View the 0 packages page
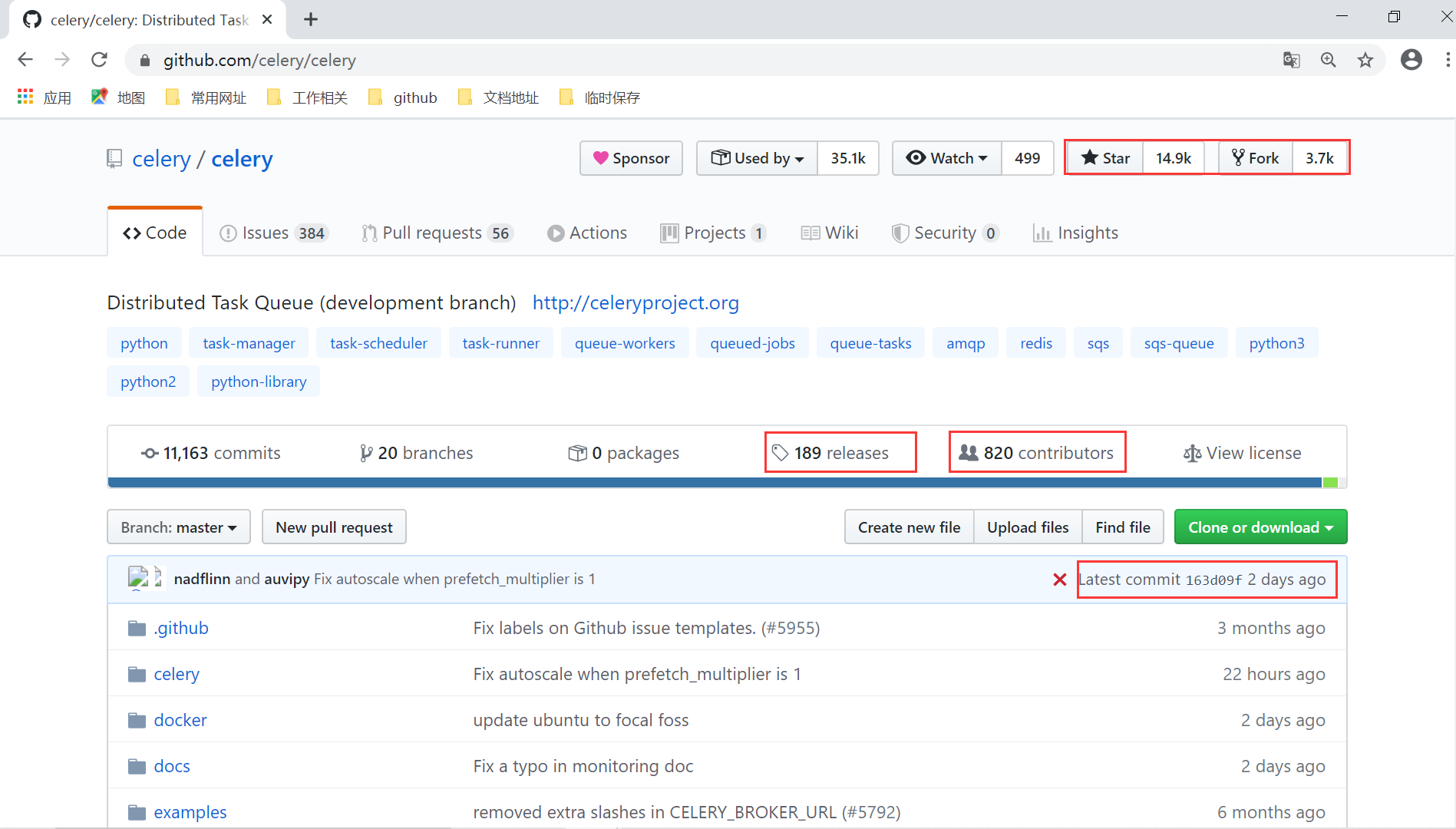This screenshot has width=1456, height=829. 623,453
